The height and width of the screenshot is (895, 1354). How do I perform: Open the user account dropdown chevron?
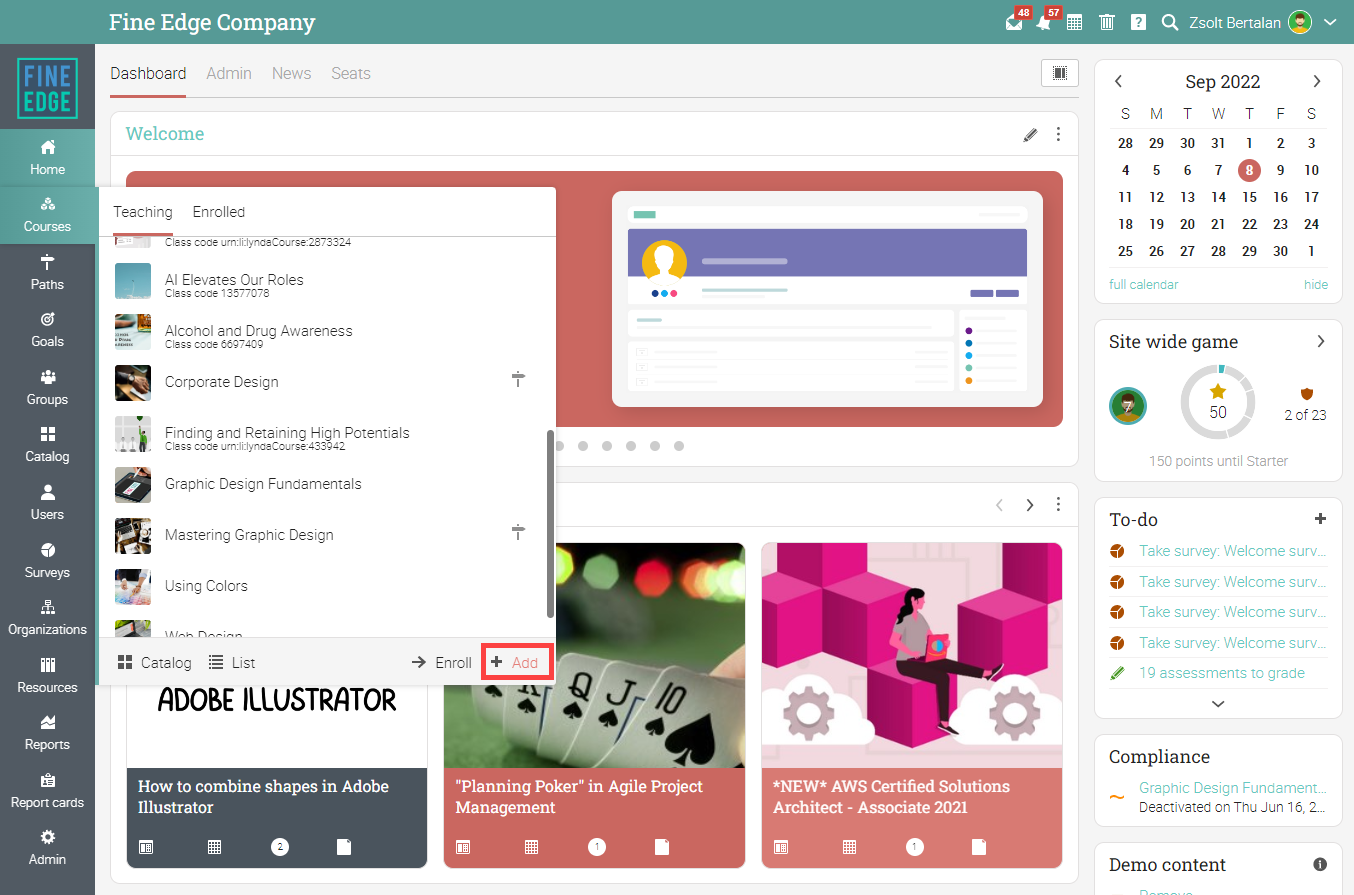pyautogui.click(x=1330, y=22)
